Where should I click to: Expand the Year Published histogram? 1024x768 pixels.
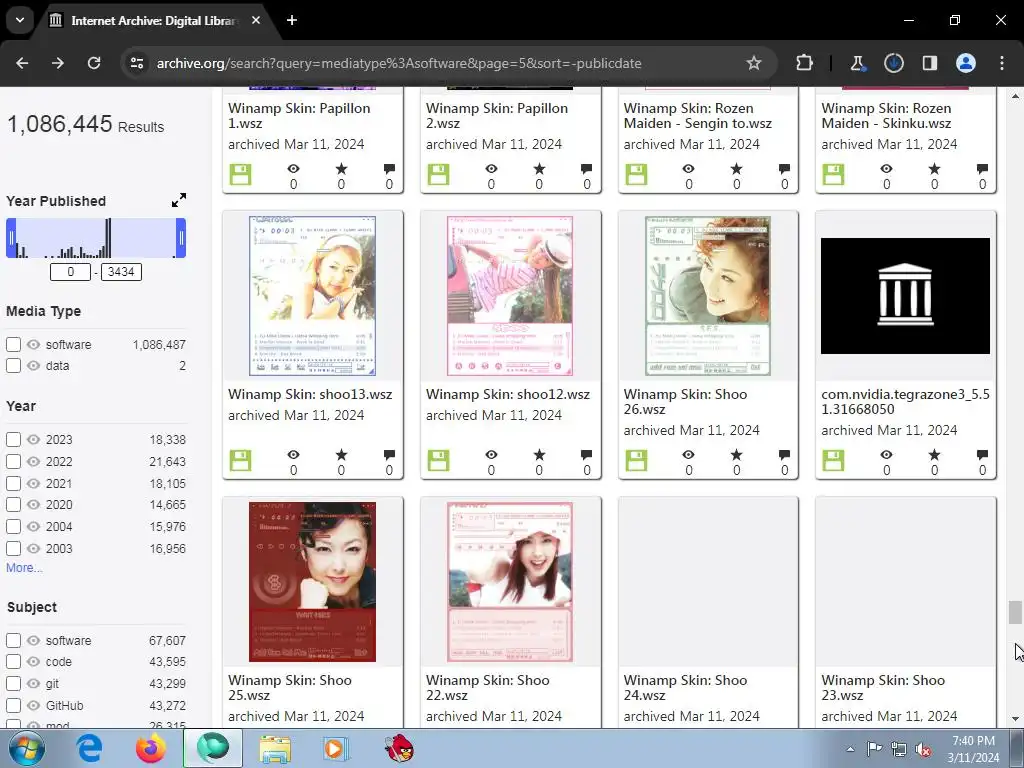[x=179, y=200]
